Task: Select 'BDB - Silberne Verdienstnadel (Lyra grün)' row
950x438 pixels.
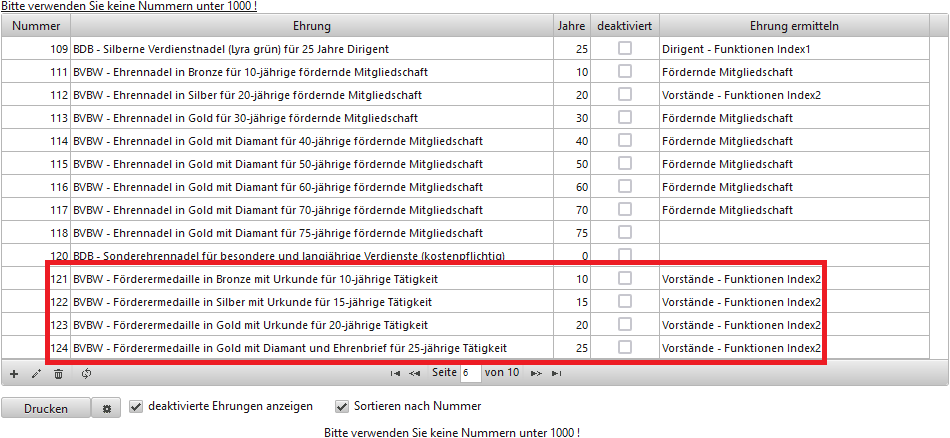Action: click(x=465, y=49)
